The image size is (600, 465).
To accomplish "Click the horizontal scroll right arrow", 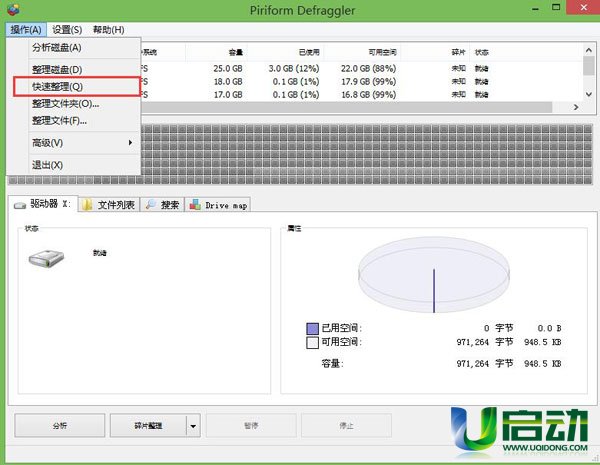I will (x=576, y=108).
